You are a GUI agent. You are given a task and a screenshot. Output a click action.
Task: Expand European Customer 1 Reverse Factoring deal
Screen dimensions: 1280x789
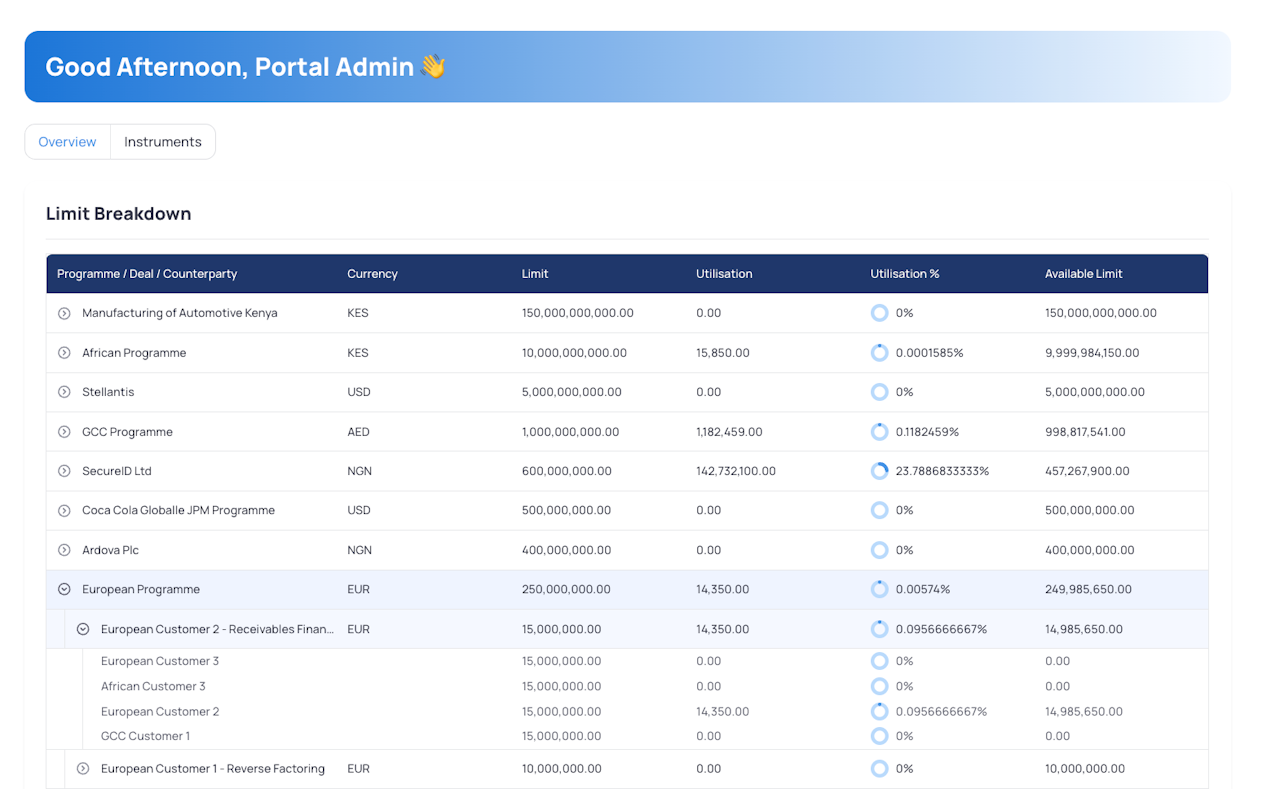click(x=83, y=769)
